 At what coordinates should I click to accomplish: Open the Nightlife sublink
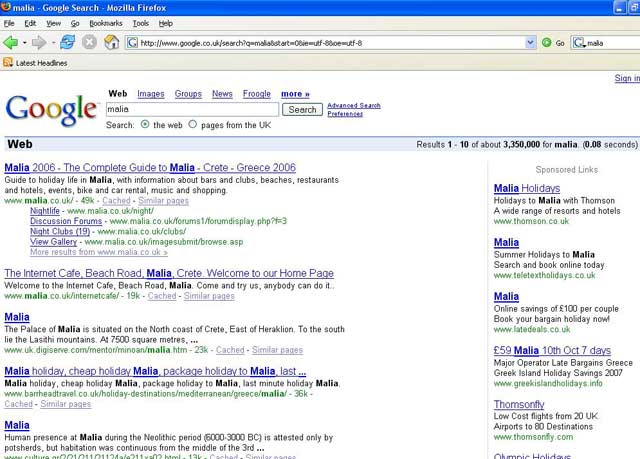pyautogui.click(x=45, y=211)
